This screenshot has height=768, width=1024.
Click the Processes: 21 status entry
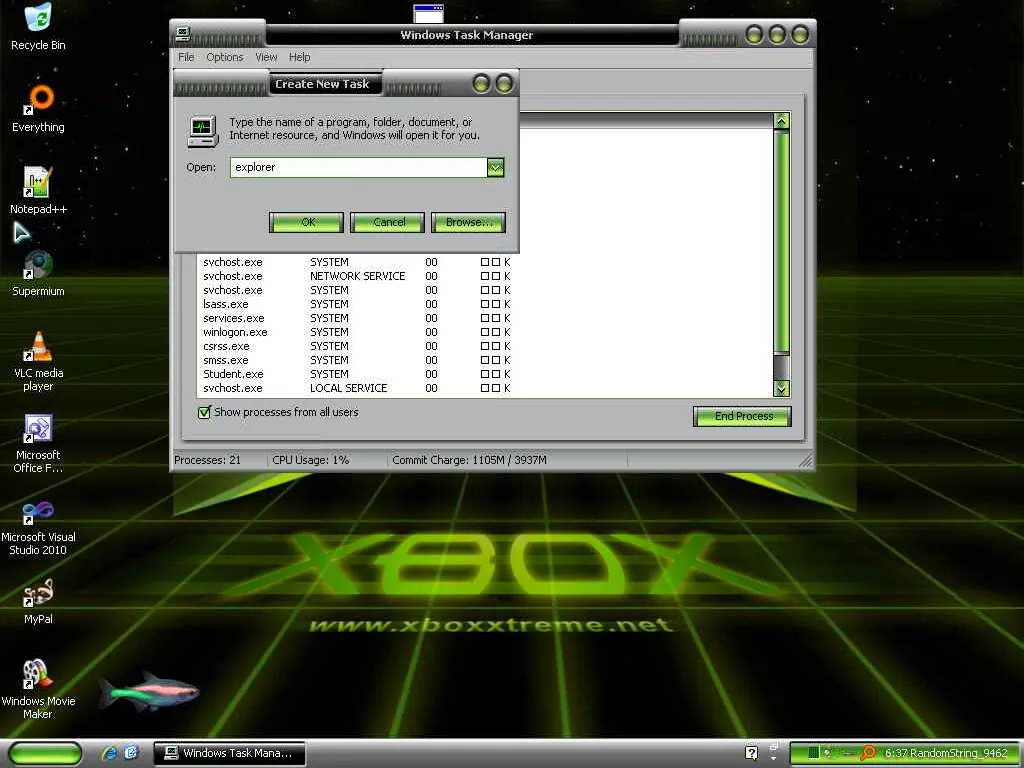point(208,460)
